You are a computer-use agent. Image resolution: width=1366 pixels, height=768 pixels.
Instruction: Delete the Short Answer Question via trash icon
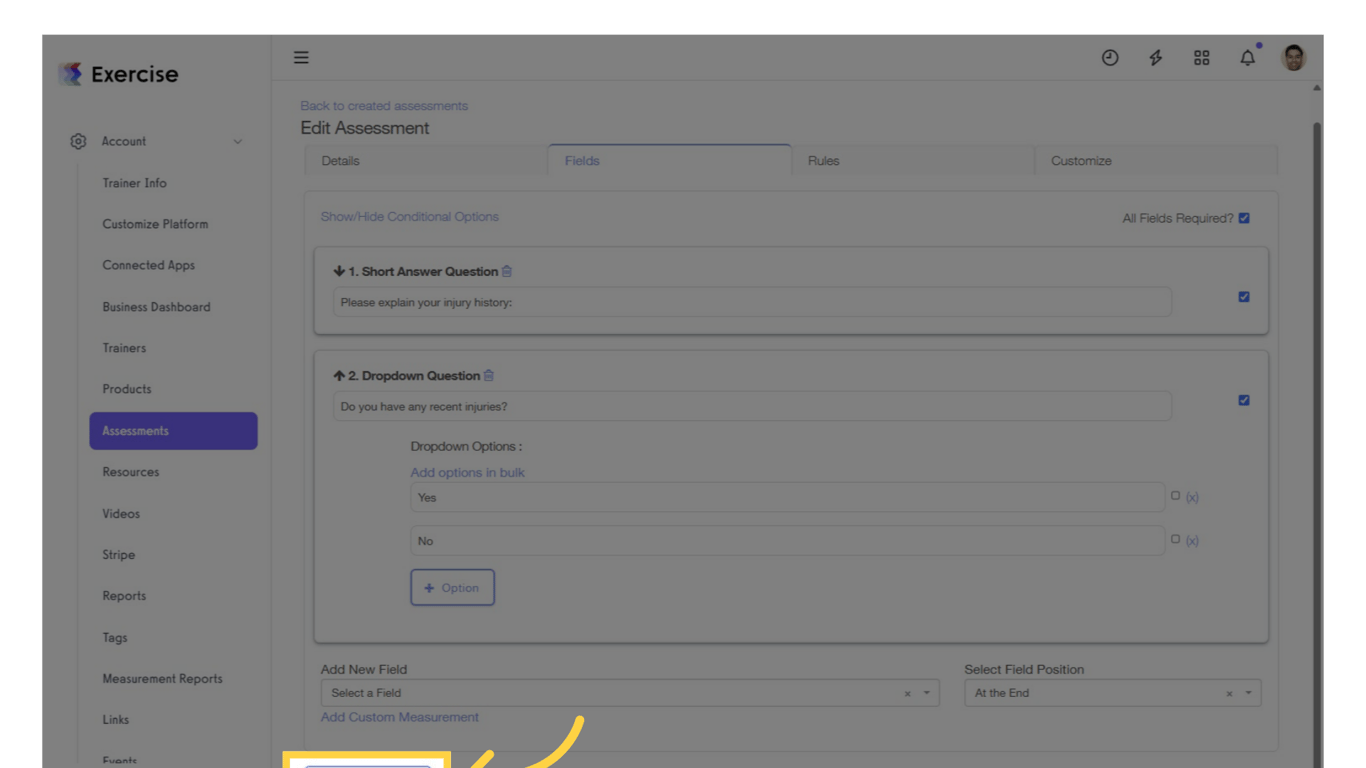[x=506, y=270]
